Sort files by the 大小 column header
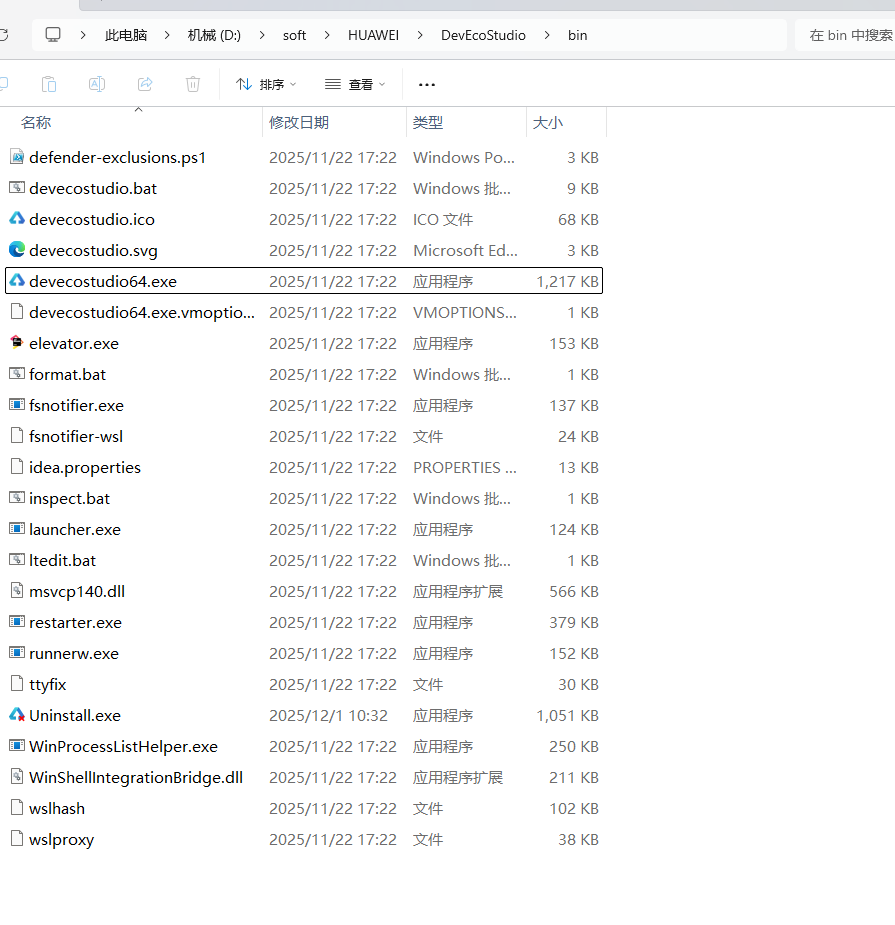This screenshot has height=925, width=895. [546, 122]
